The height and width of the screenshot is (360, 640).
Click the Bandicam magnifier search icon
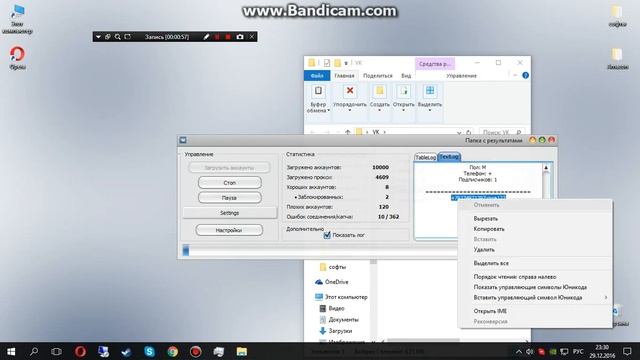[x=118, y=37]
